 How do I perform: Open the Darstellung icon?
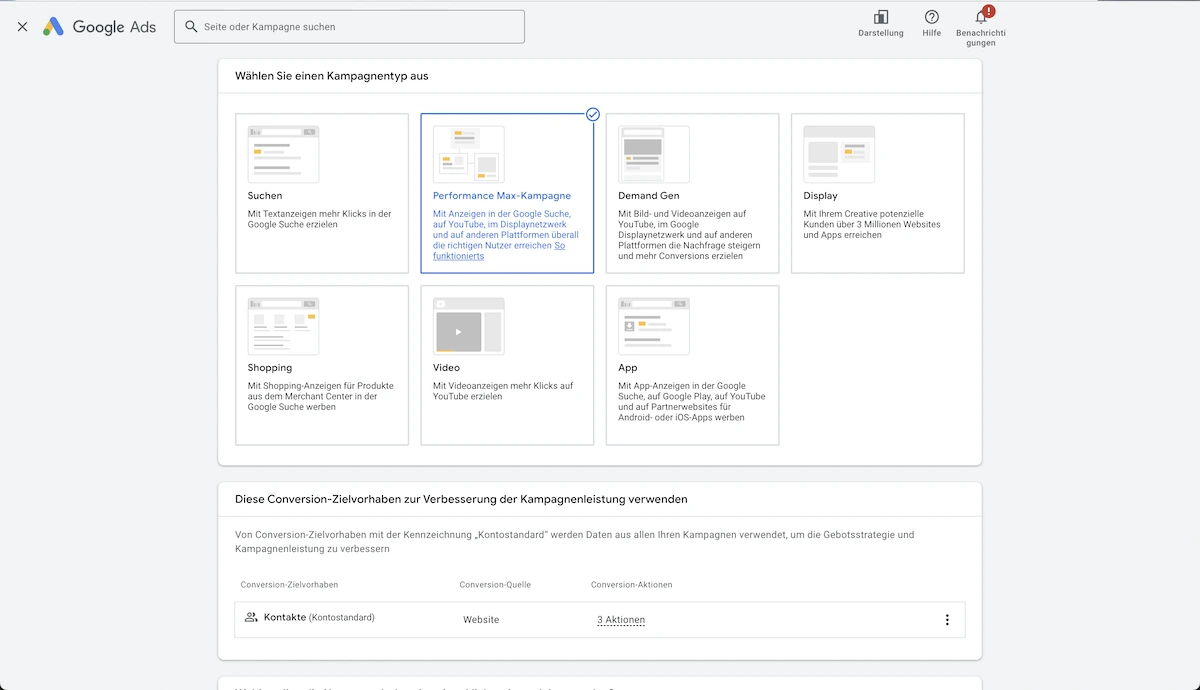click(881, 17)
